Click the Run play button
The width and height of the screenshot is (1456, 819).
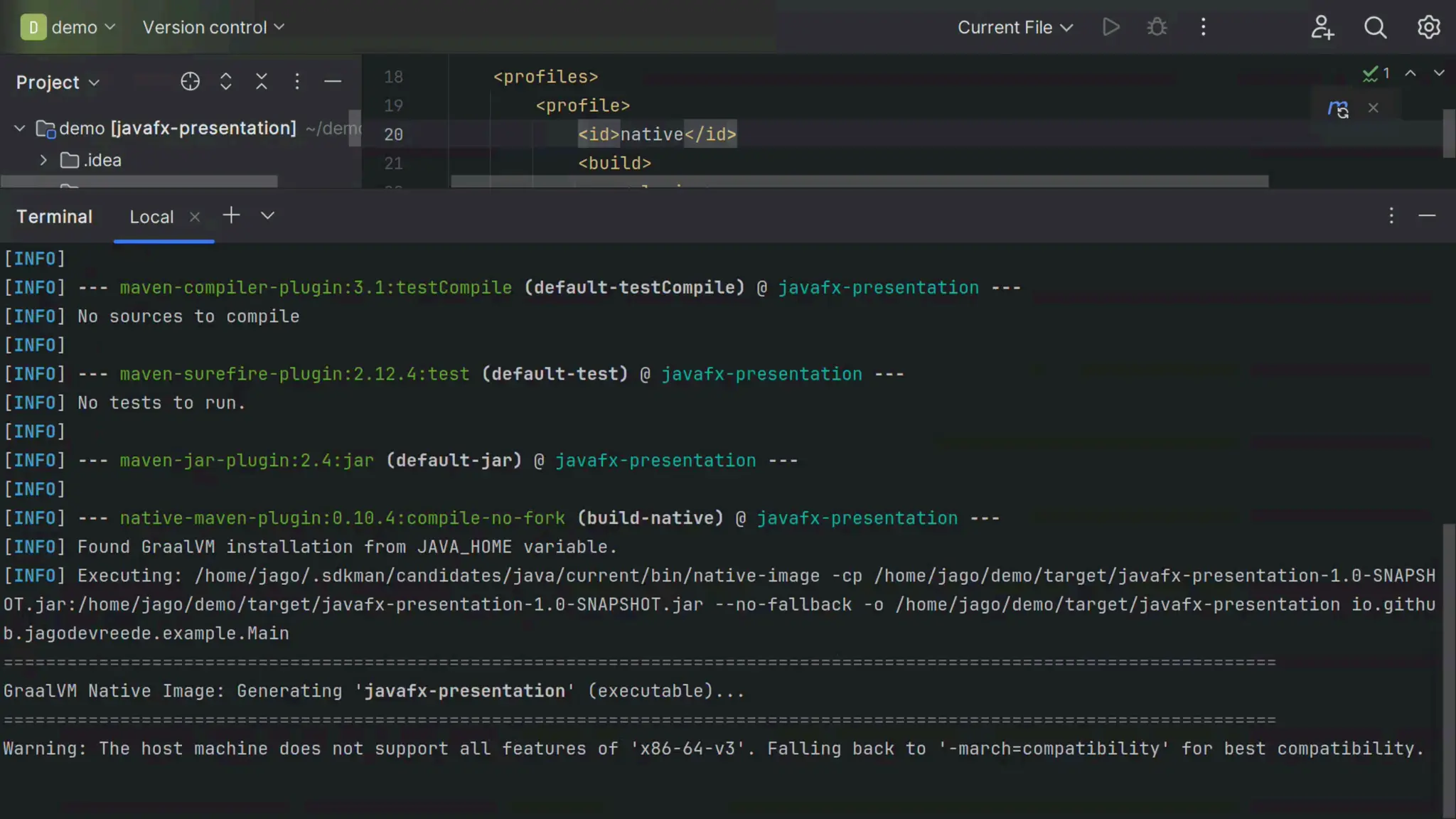point(1110,27)
